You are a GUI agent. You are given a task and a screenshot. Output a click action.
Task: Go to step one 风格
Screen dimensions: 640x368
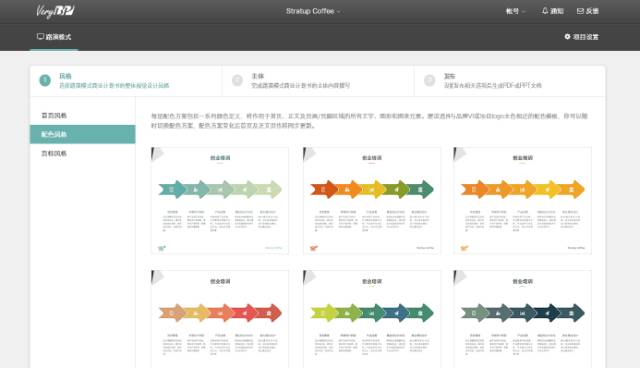click(126, 81)
